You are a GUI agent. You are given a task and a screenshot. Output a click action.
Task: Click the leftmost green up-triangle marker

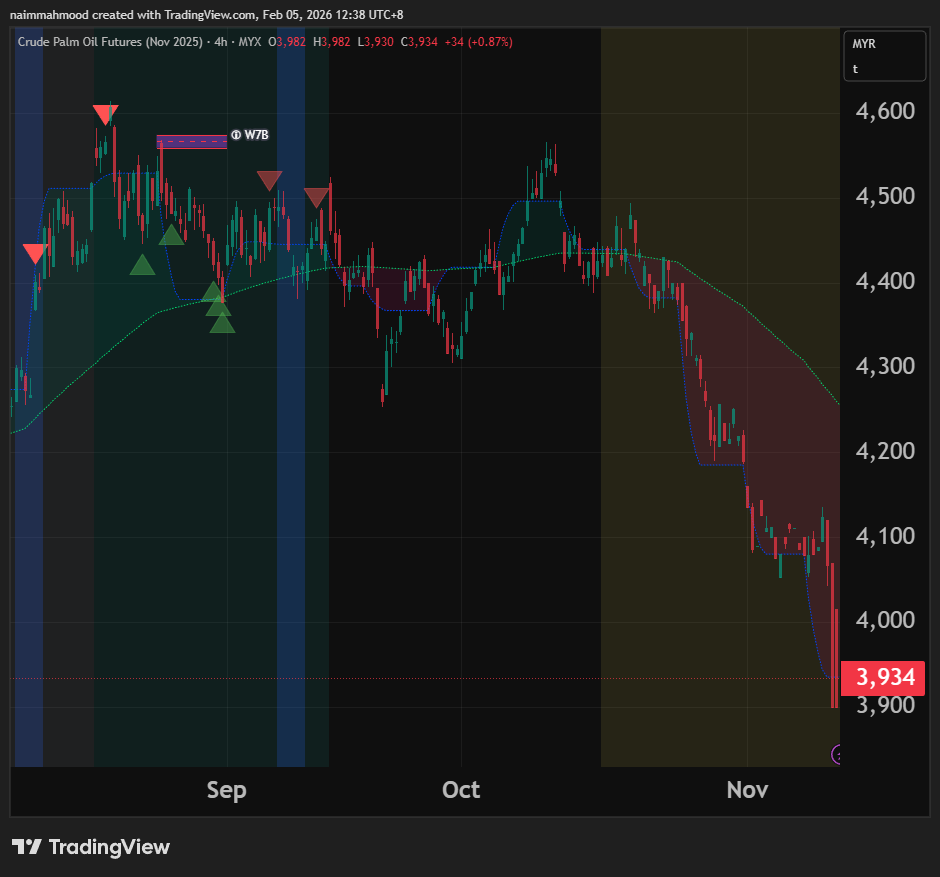[x=142, y=265]
